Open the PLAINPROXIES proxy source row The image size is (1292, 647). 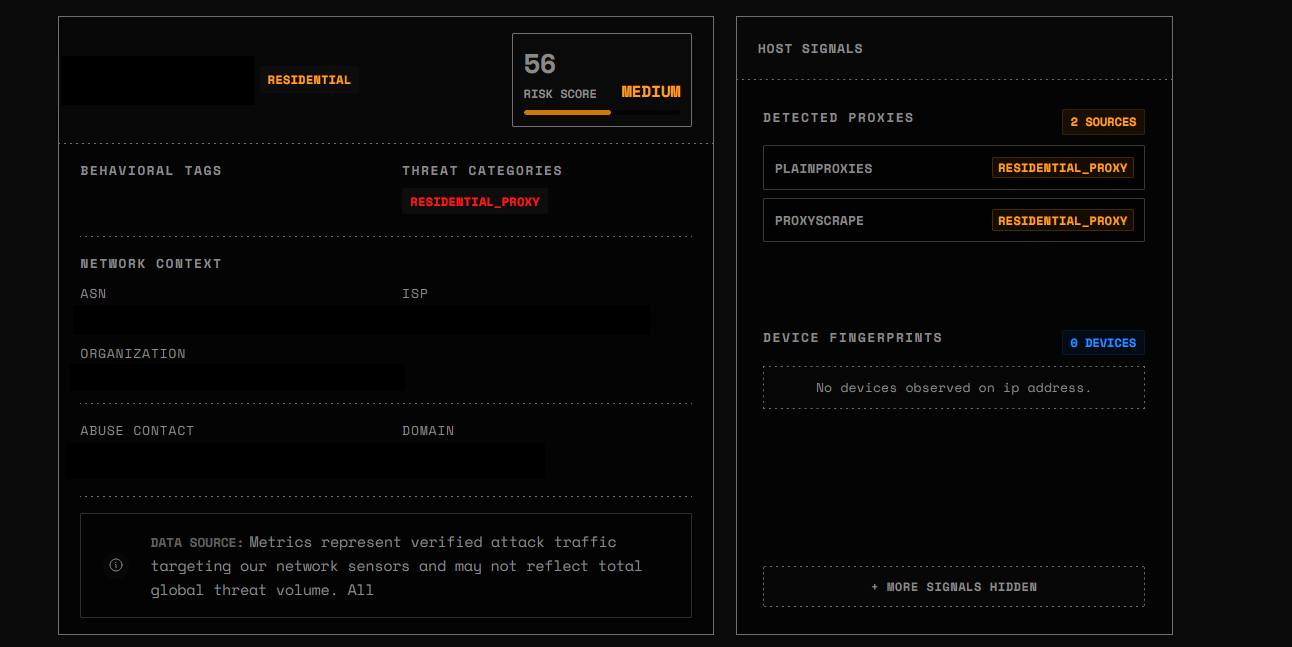point(953,168)
